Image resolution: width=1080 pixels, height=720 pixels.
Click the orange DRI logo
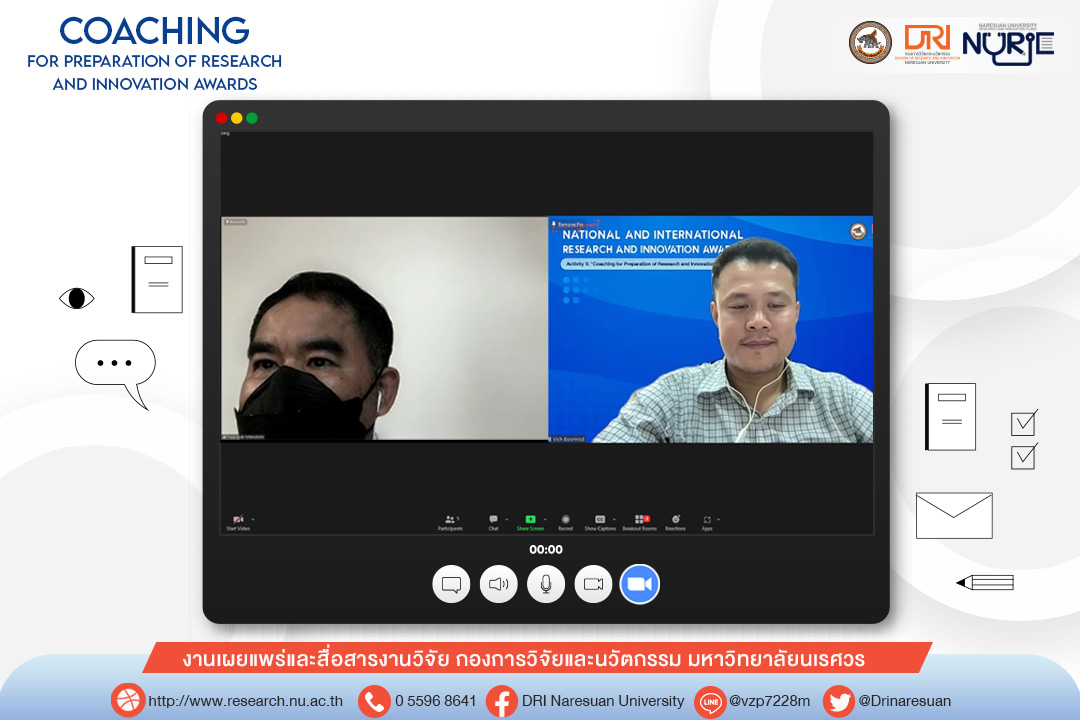tap(927, 43)
